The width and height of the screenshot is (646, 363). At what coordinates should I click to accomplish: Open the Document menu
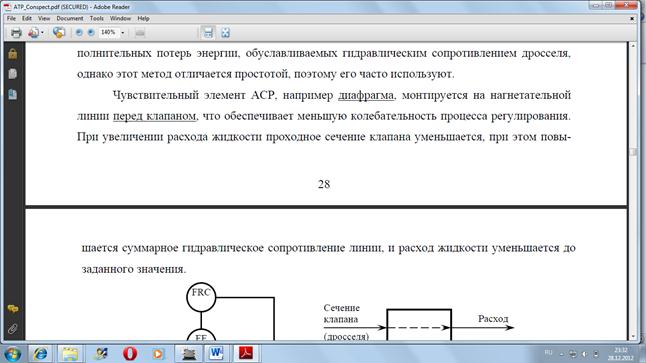(70, 19)
